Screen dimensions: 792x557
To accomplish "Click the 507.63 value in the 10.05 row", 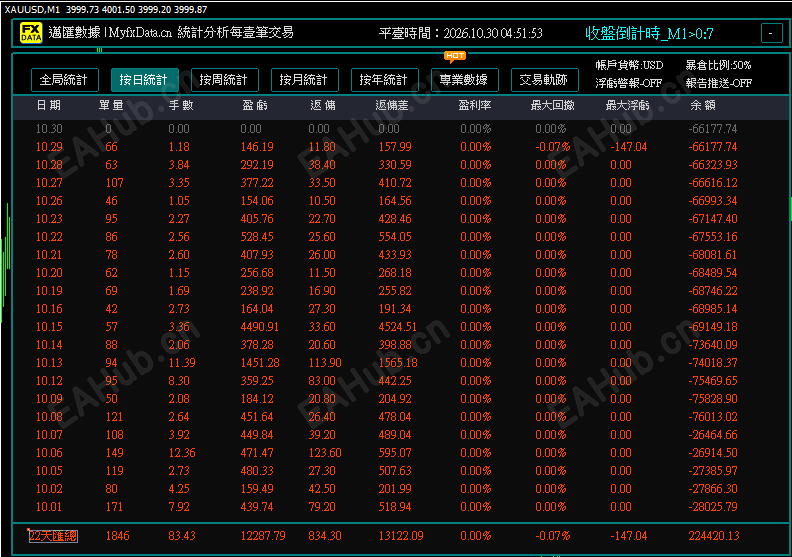I will coord(395,471).
